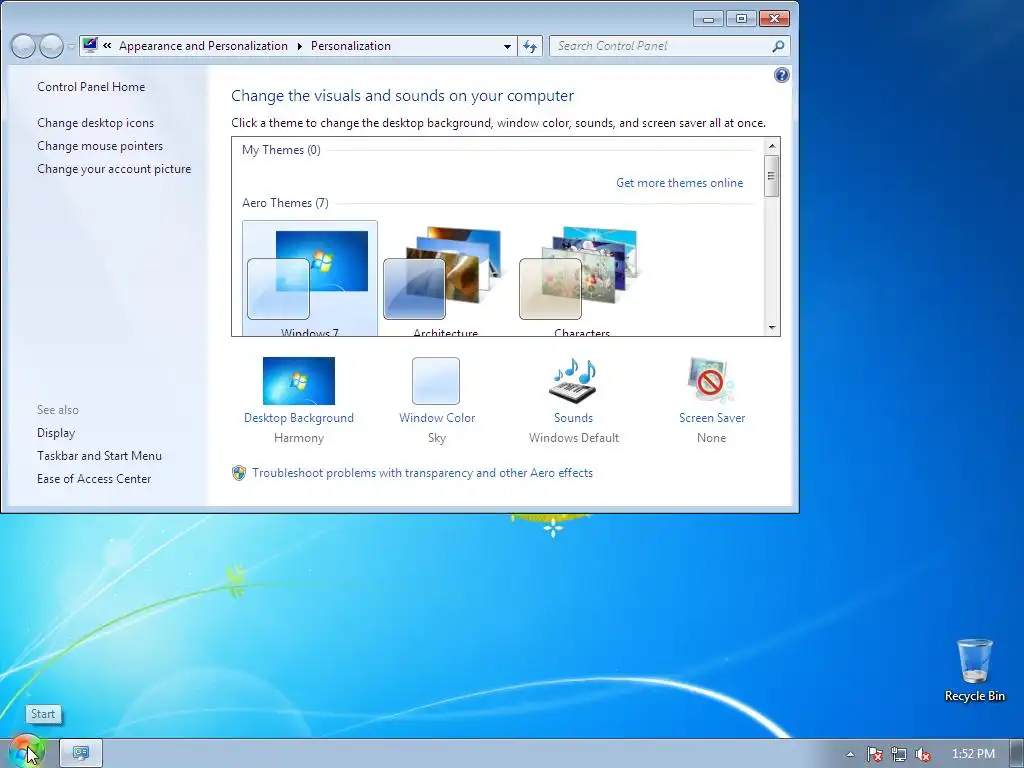The height and width of the screenshot is (768, 1024).
Task: Click the shield icon beside Troubleshoot link
Action: [239, 473]
